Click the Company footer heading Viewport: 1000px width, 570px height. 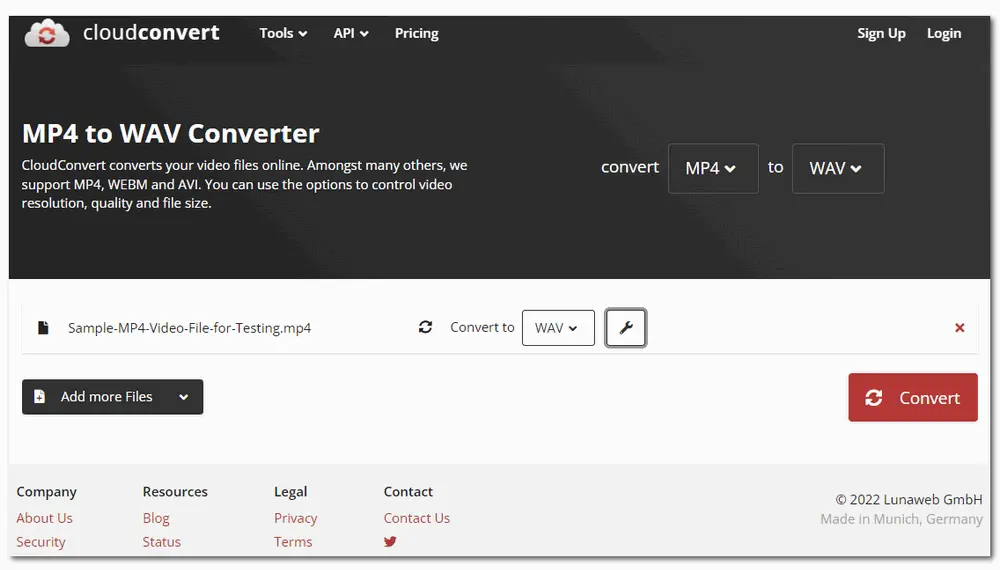[x=47, y=492]
